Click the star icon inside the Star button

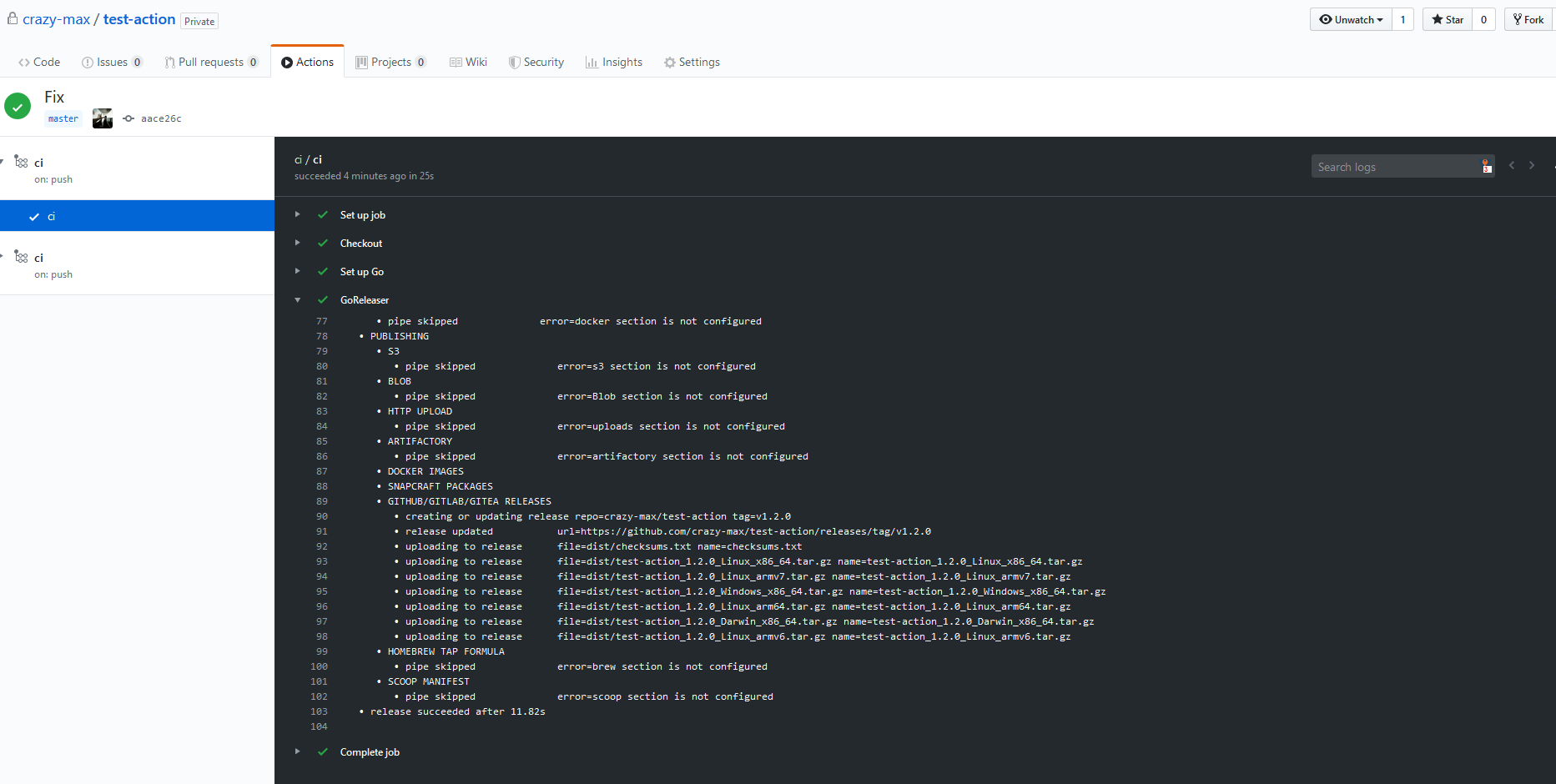tap(1437, 18)
